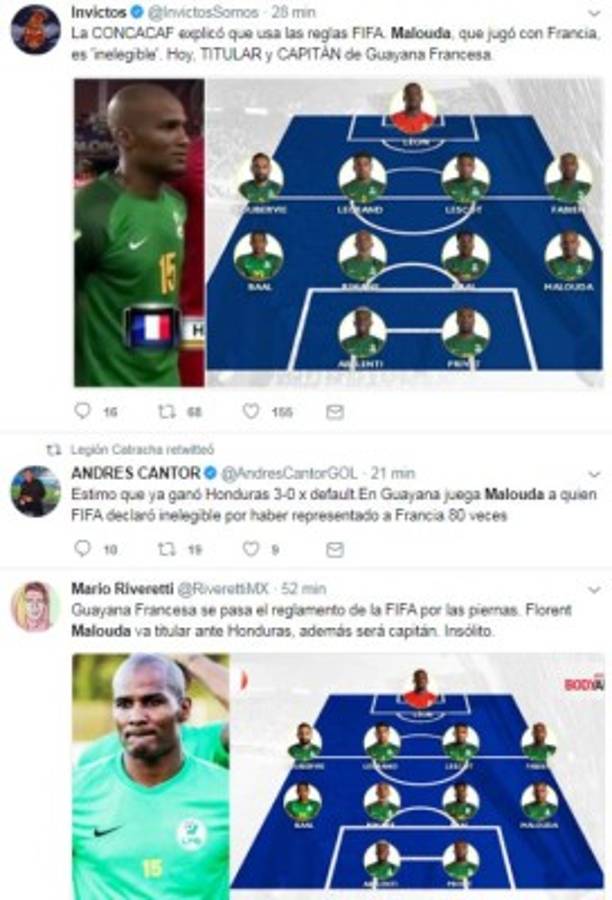
Task: Retweet Andres Cantor's tweet
Action: [166, 549]
